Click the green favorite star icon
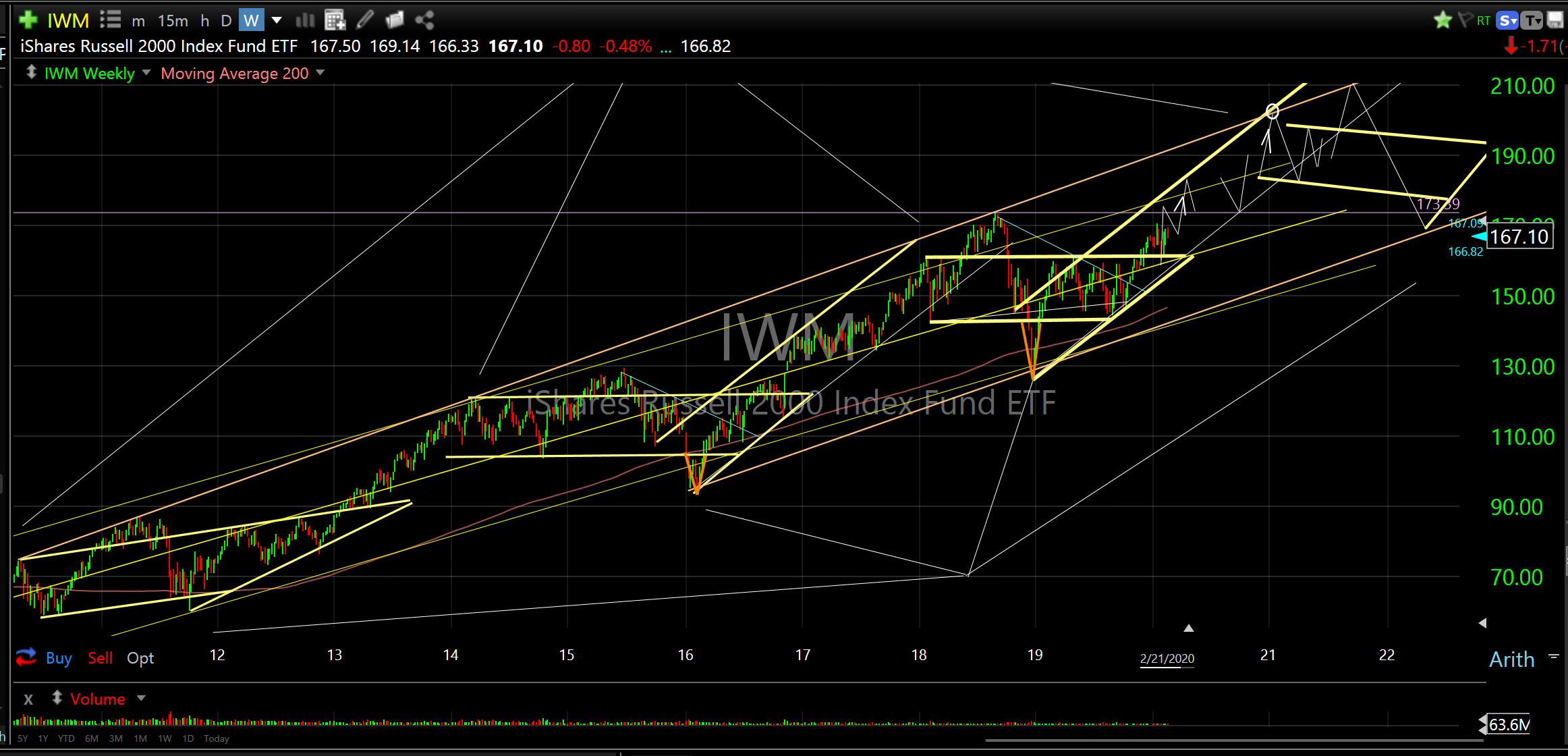Viewport: 1568px width, 756px height. point(1443,20)
